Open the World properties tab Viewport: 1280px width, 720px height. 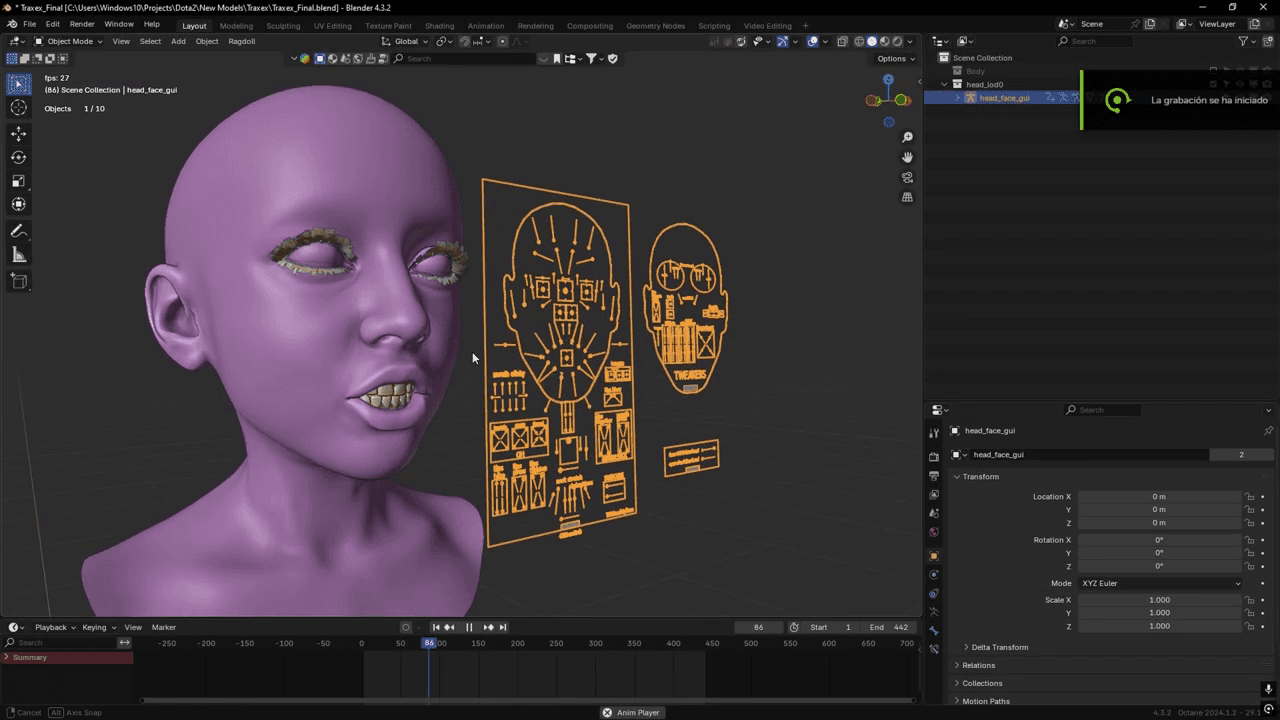tap(934, 533)
